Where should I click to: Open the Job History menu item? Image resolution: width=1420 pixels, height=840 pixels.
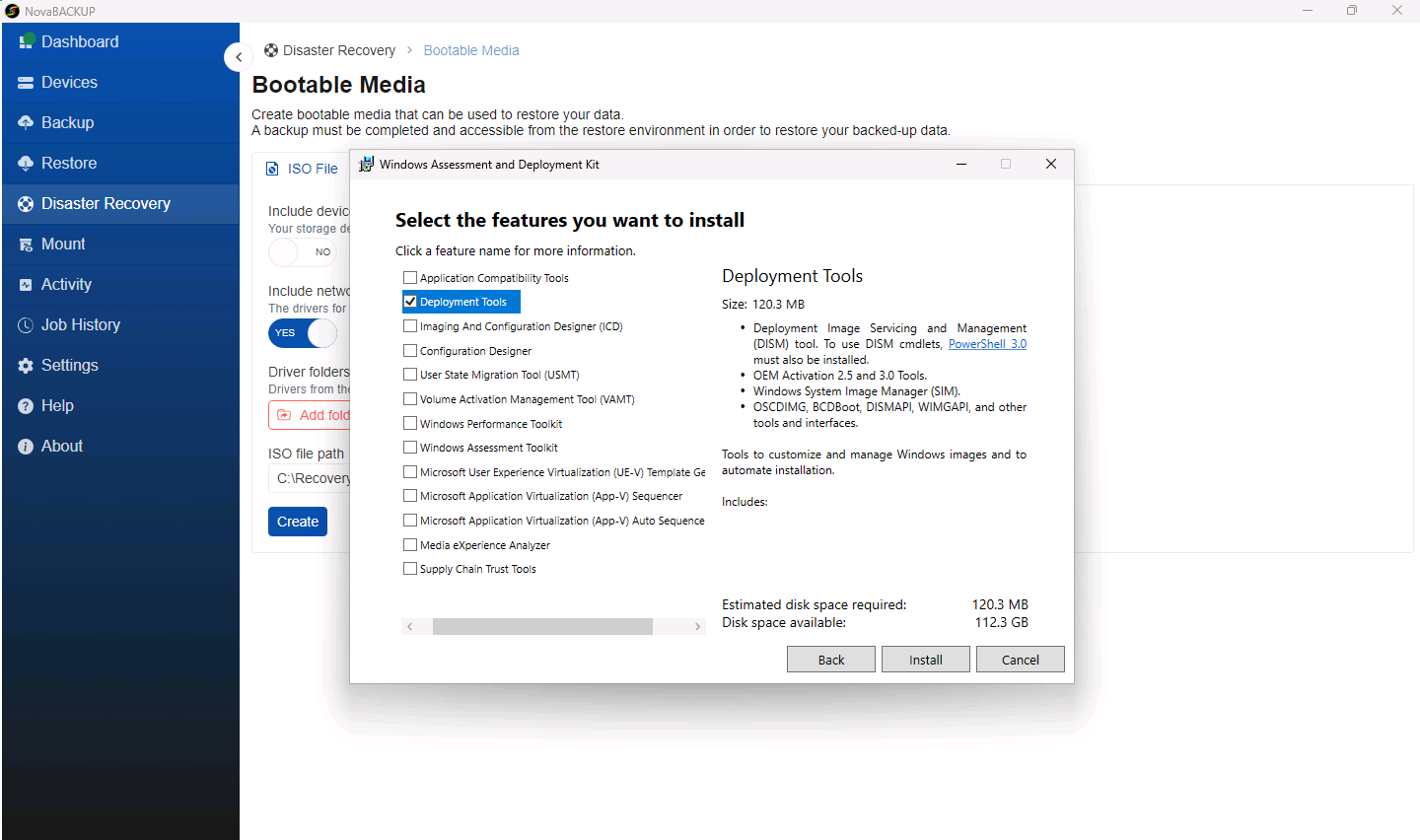(120, 325)
